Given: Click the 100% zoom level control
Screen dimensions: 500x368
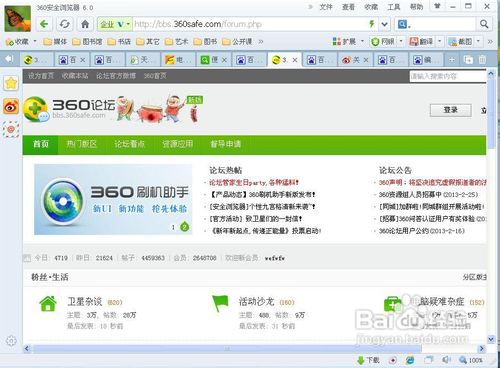Looking at the screenshot, I should tap(471, 360).
